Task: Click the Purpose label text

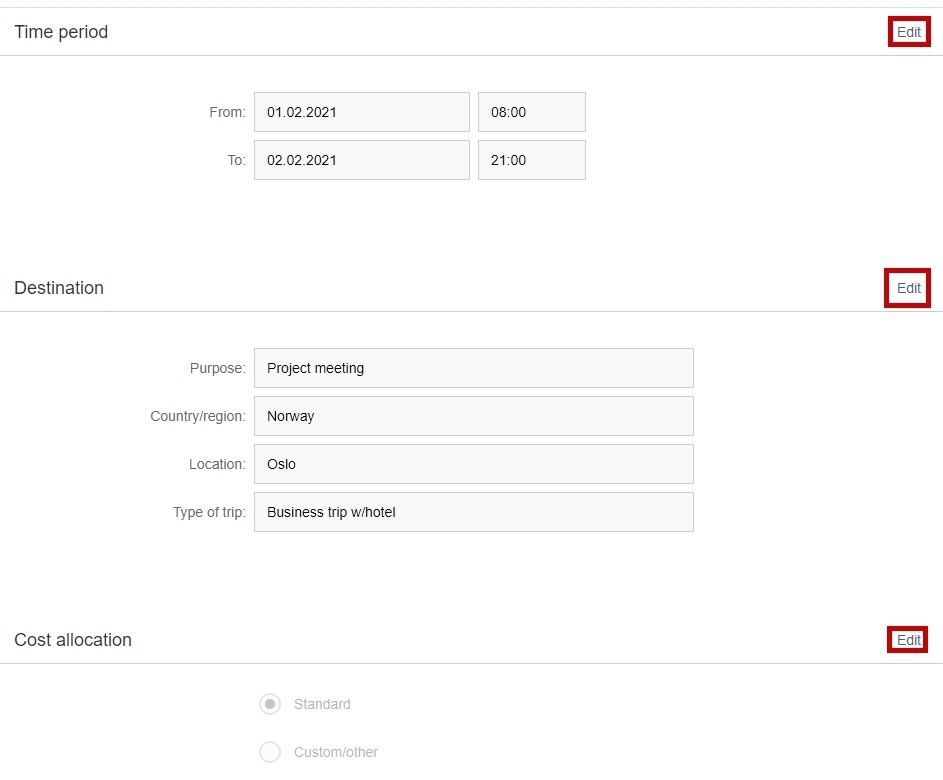Action: click(x=218, y=368)
